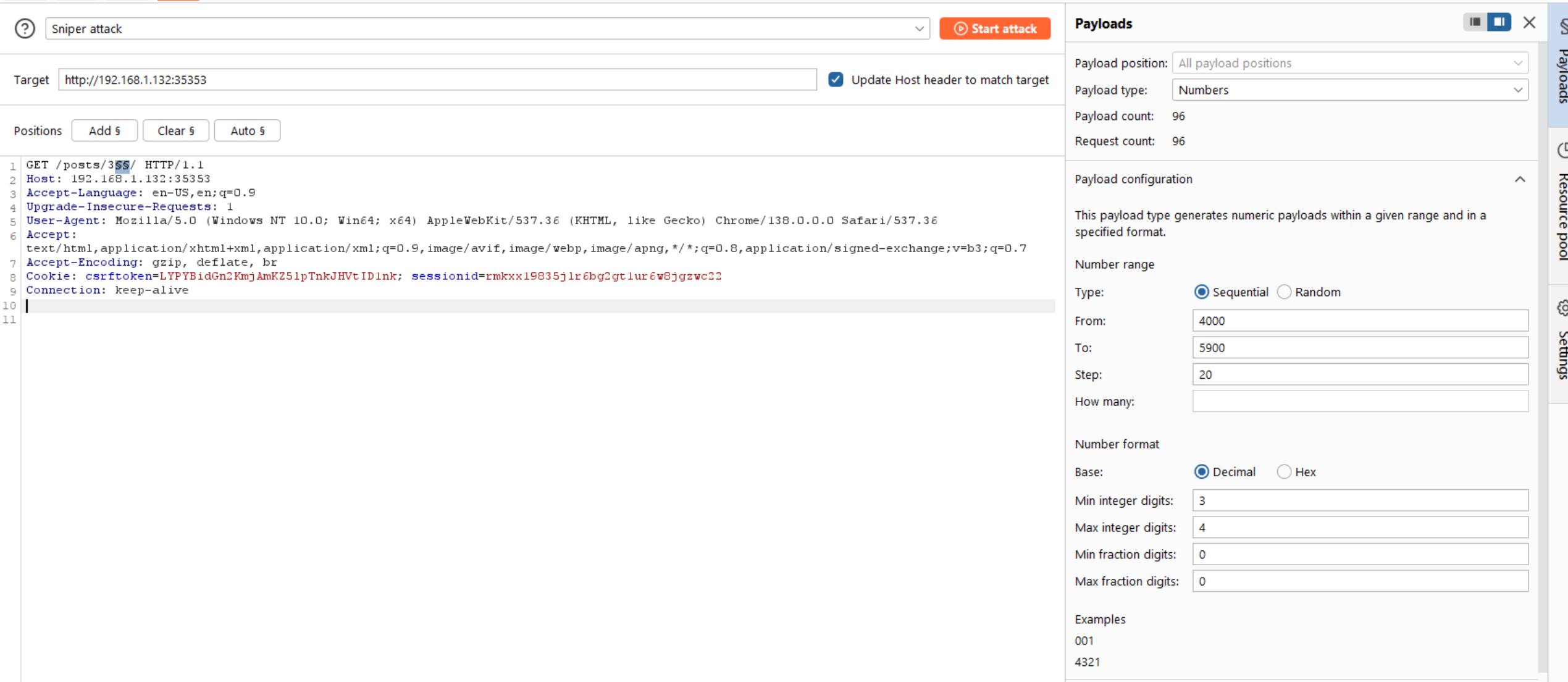
Task: Open the Payload type Numbers dropdown
Action: [1350, 90]
